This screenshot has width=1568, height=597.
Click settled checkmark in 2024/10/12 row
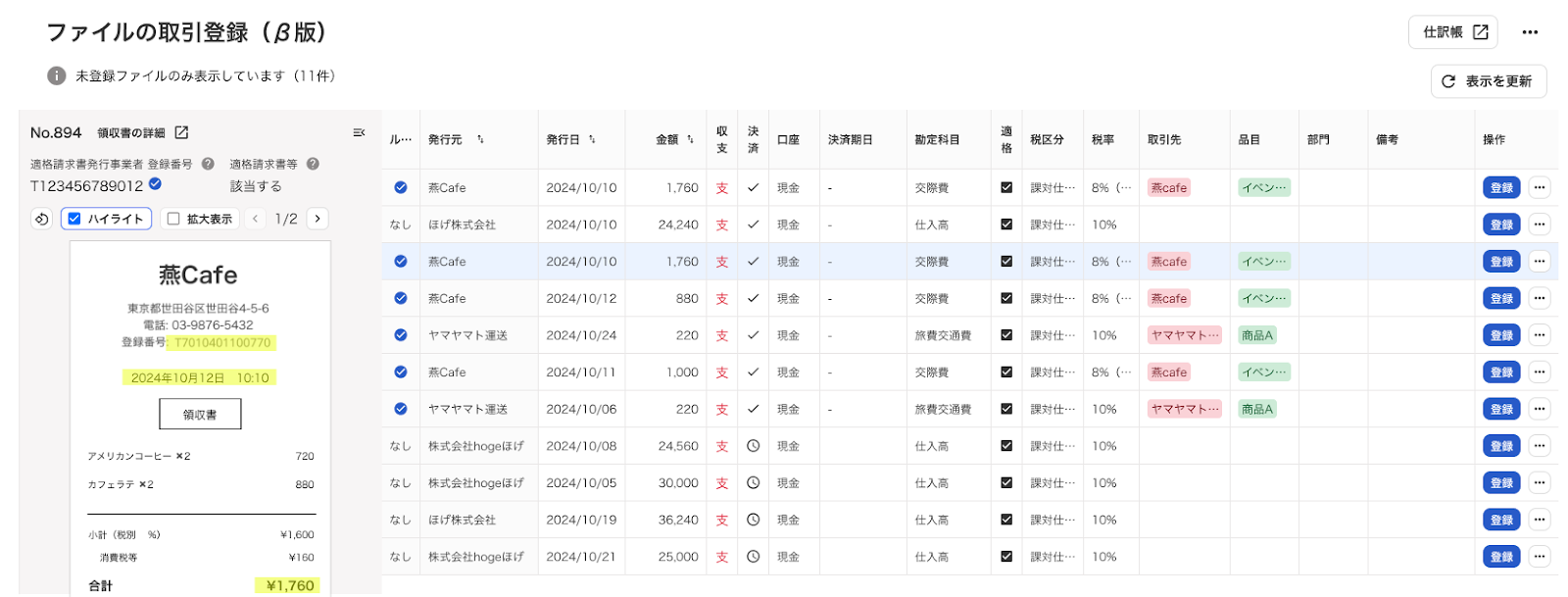click(x=753, y=298)
